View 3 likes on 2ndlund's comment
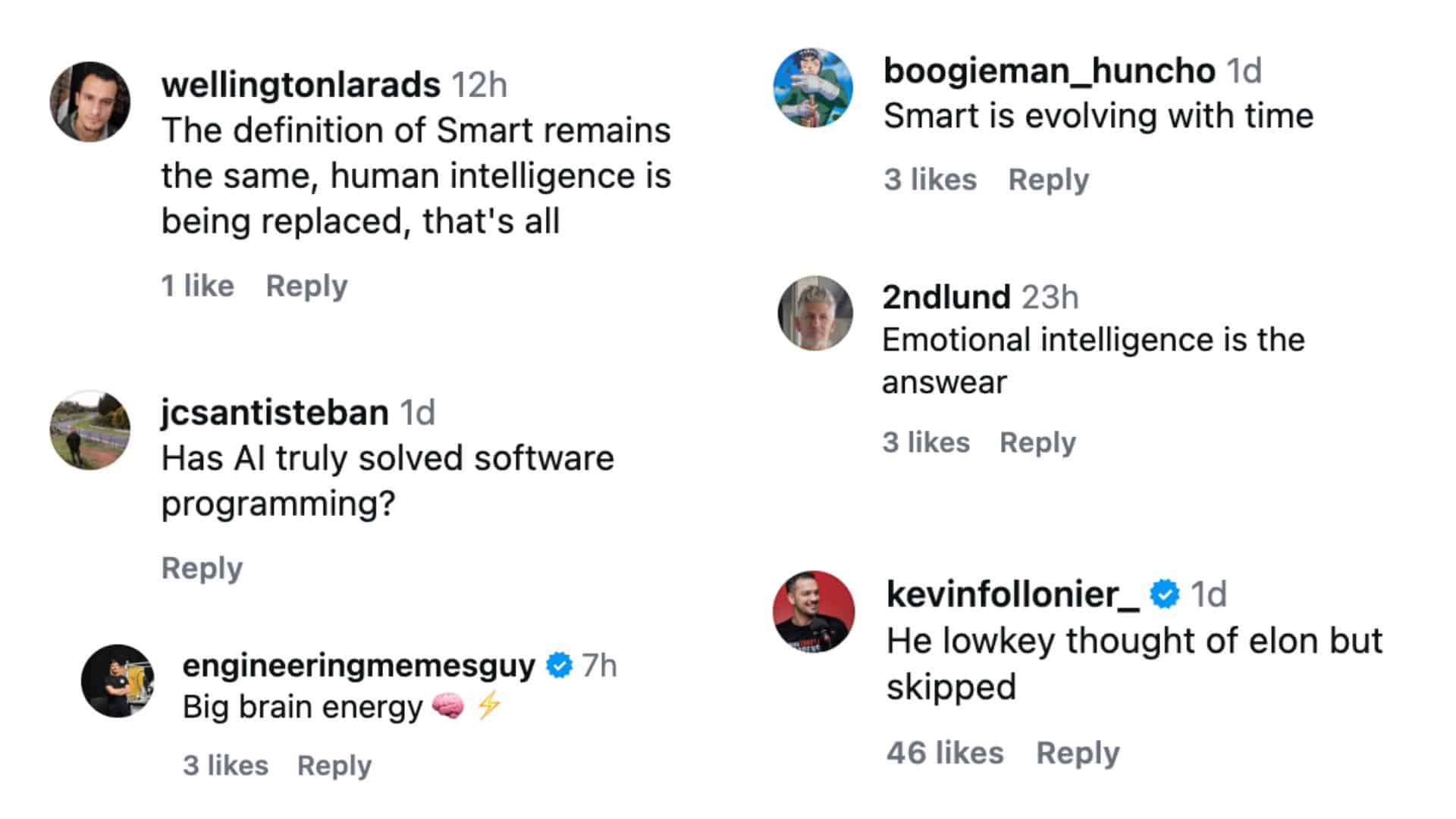 924,442
